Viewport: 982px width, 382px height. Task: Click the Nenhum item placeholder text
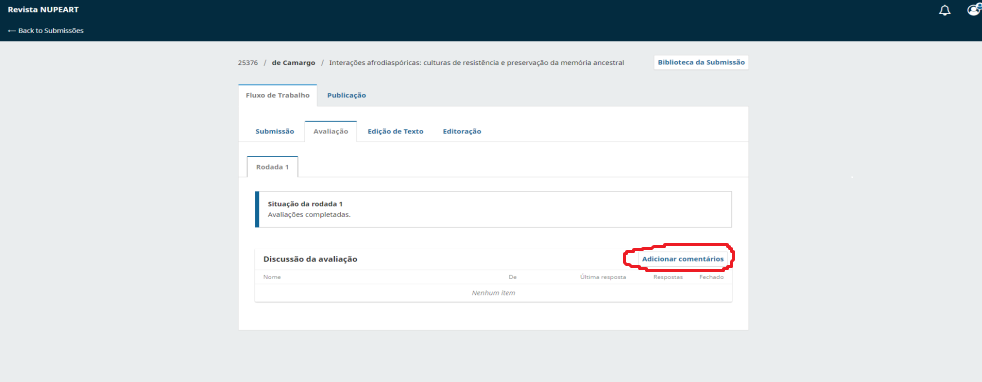click(494, 292)
